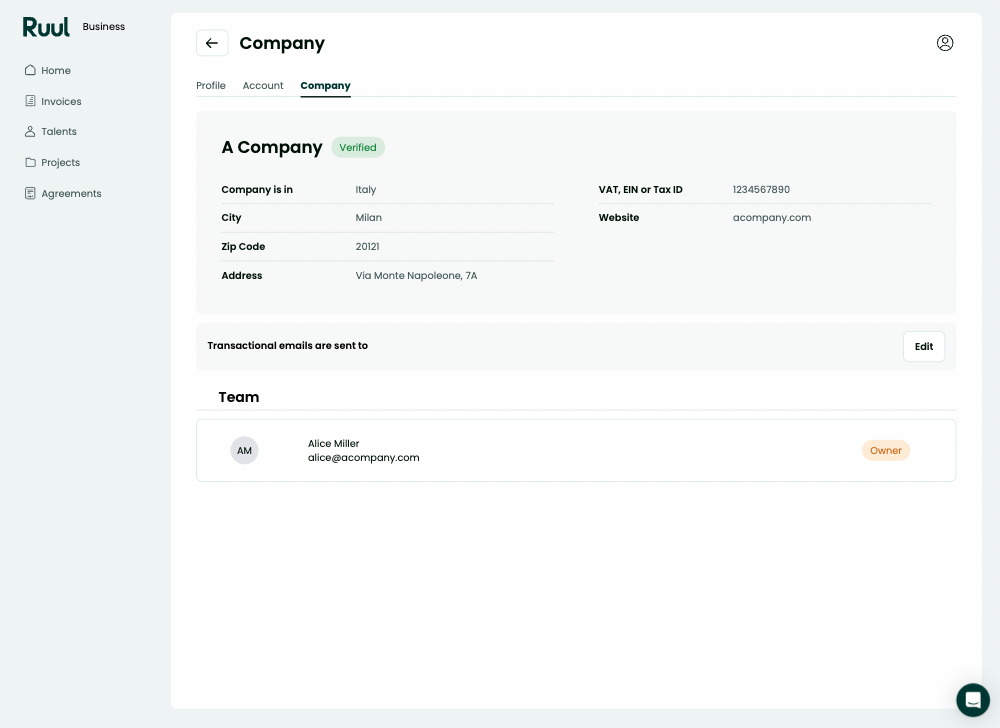Click the Agreements sidebar icon

tap(30, 193)
